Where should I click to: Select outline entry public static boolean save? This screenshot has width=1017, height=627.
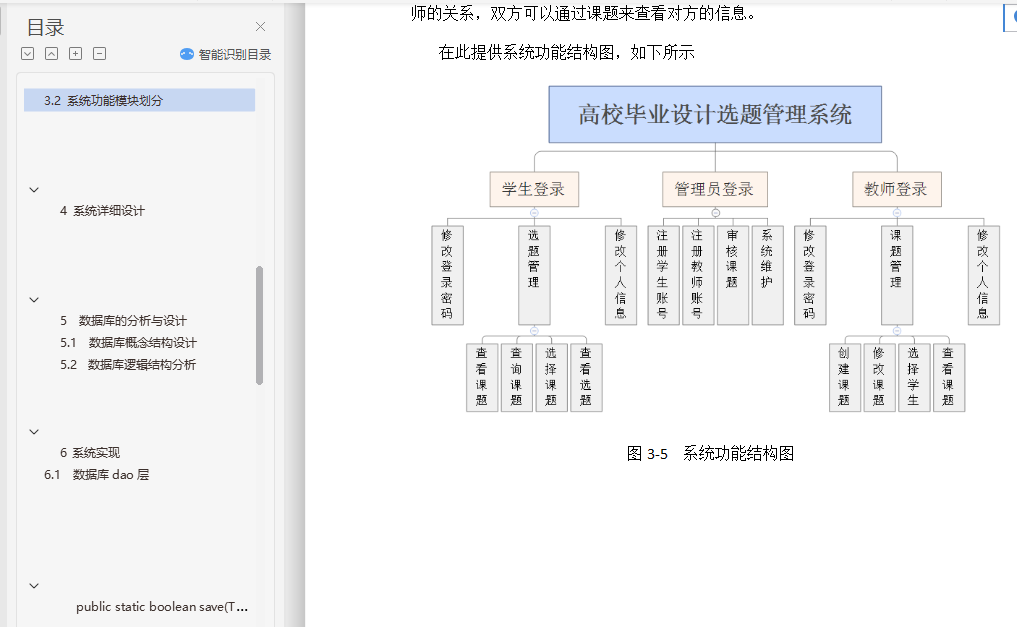[162, 607]
